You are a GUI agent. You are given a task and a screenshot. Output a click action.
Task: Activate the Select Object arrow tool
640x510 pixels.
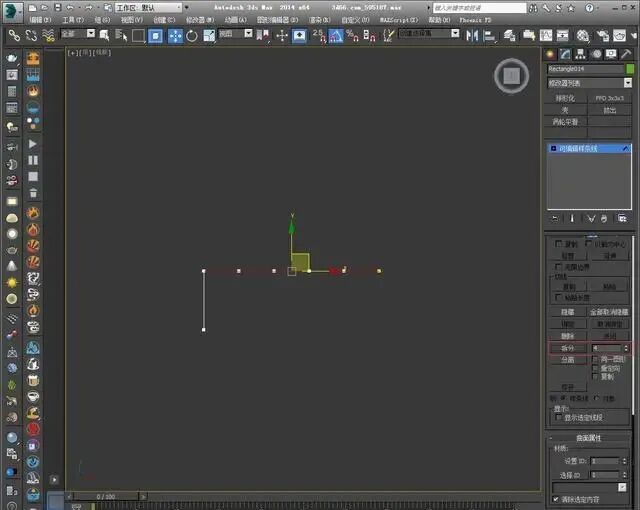click(x=104, y=36)
